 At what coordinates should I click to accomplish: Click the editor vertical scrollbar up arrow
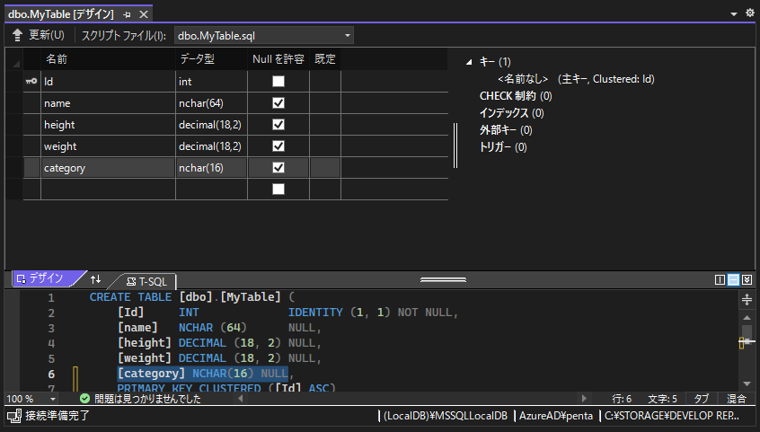(747, 318)
